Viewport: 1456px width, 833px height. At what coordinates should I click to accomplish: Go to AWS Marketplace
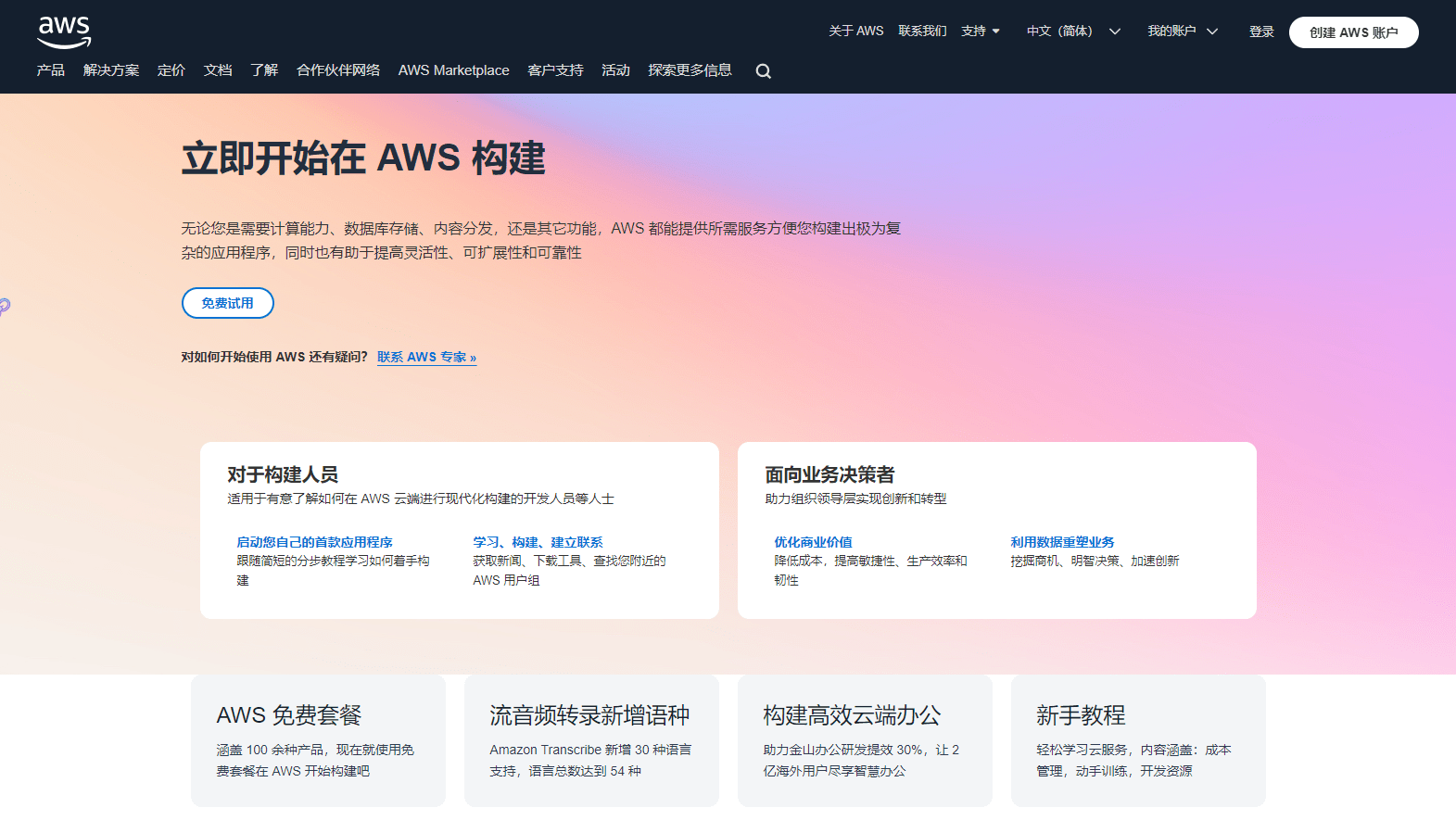coord(454,70)
